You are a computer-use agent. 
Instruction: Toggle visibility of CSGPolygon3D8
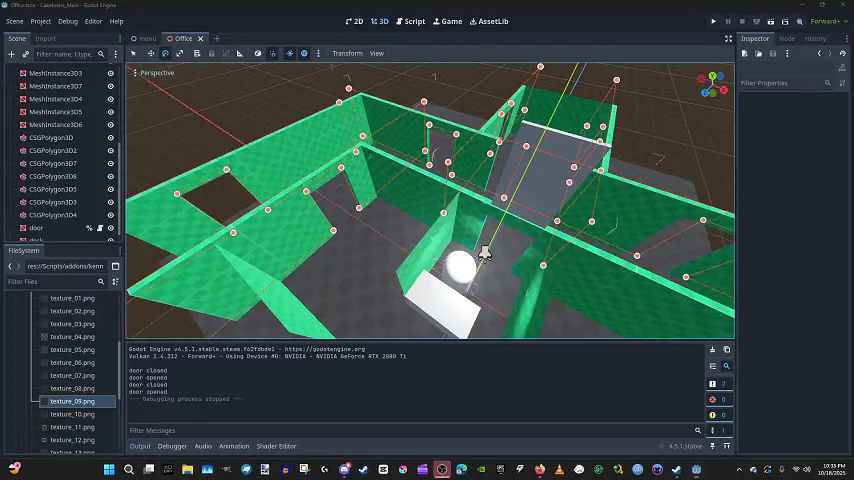(111, 177)
